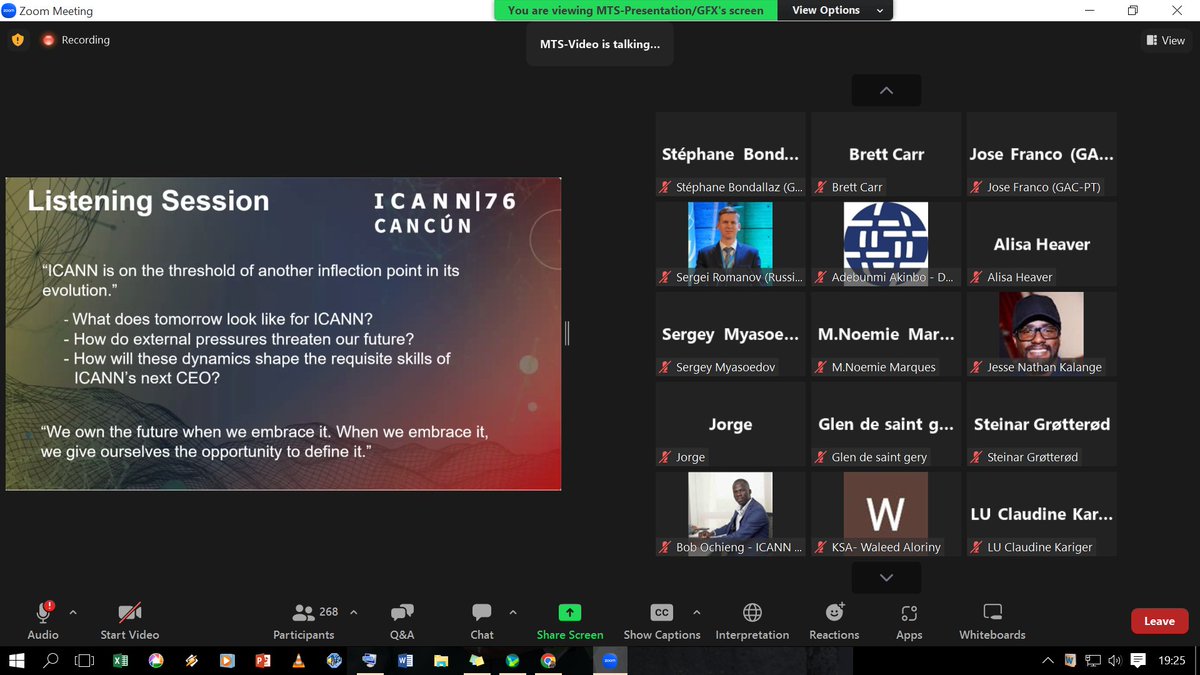Select Steinar Grøtterød participant tile
The height and width of the screenshot is (675, 1200).
[x=1041, y=424]
